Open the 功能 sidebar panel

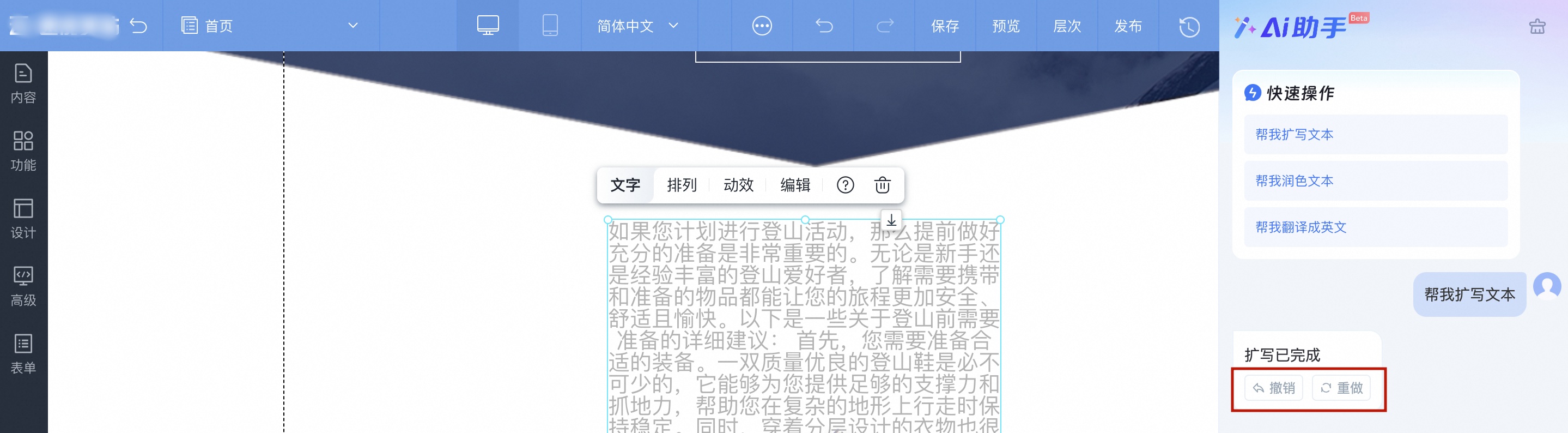click(23, 152)
